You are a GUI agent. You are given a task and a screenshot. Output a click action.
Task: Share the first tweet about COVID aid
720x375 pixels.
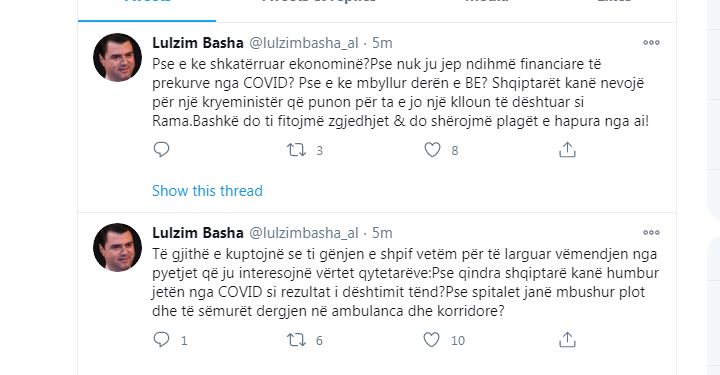coord(567,150)
